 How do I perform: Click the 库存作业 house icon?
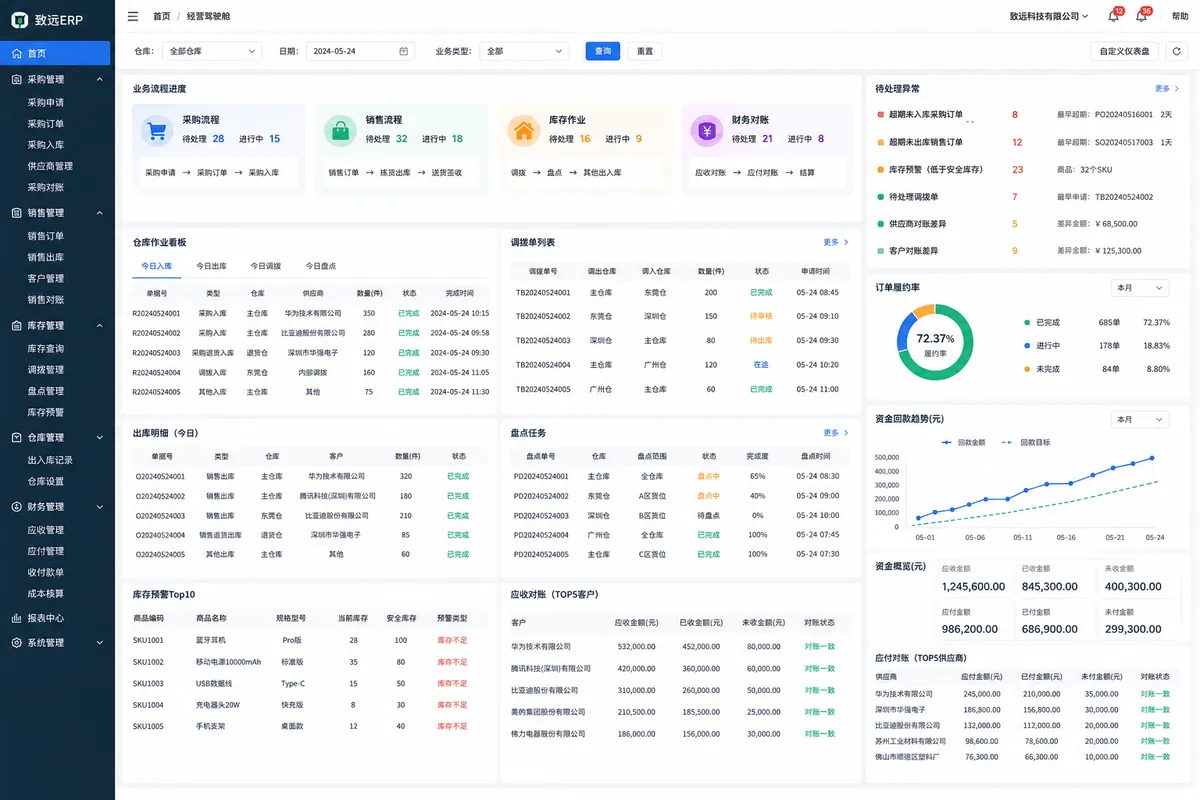click(x=523, y=130)
